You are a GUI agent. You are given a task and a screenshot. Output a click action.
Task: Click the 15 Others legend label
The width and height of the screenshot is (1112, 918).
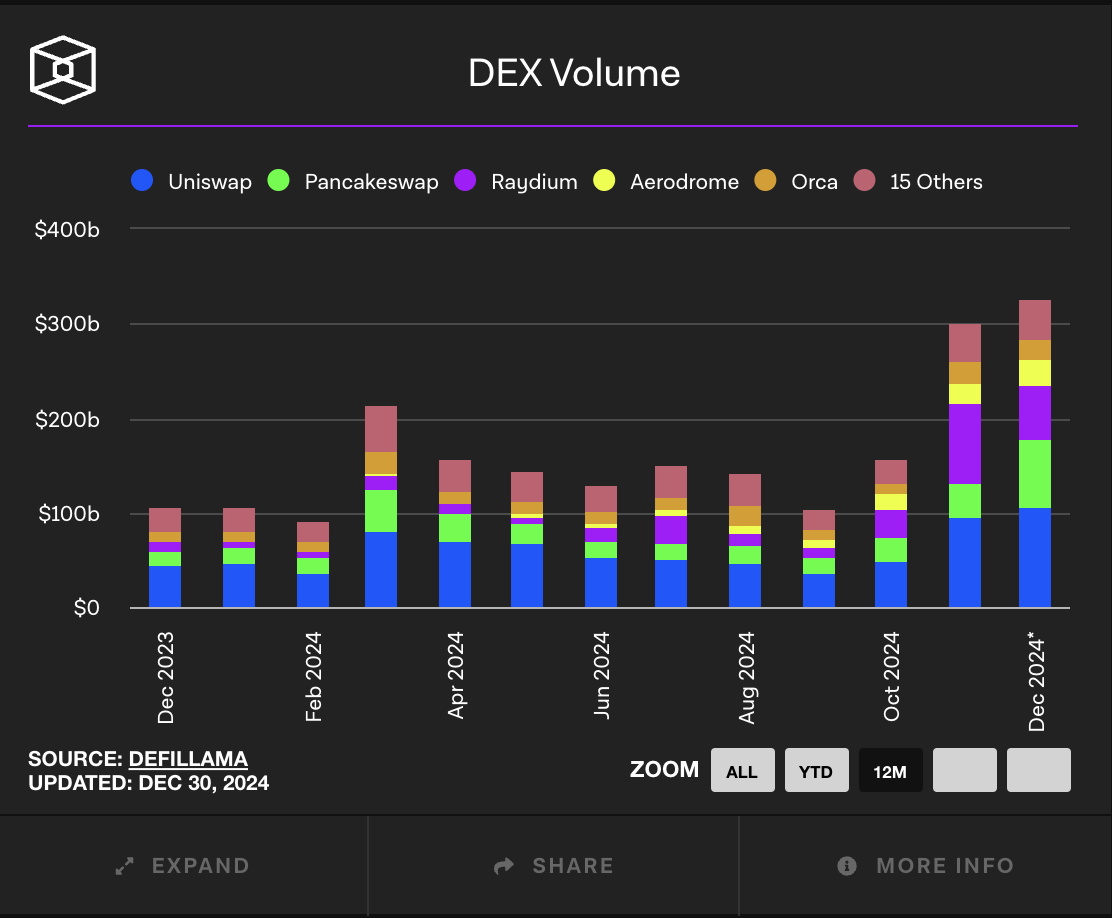pos(936,182)
